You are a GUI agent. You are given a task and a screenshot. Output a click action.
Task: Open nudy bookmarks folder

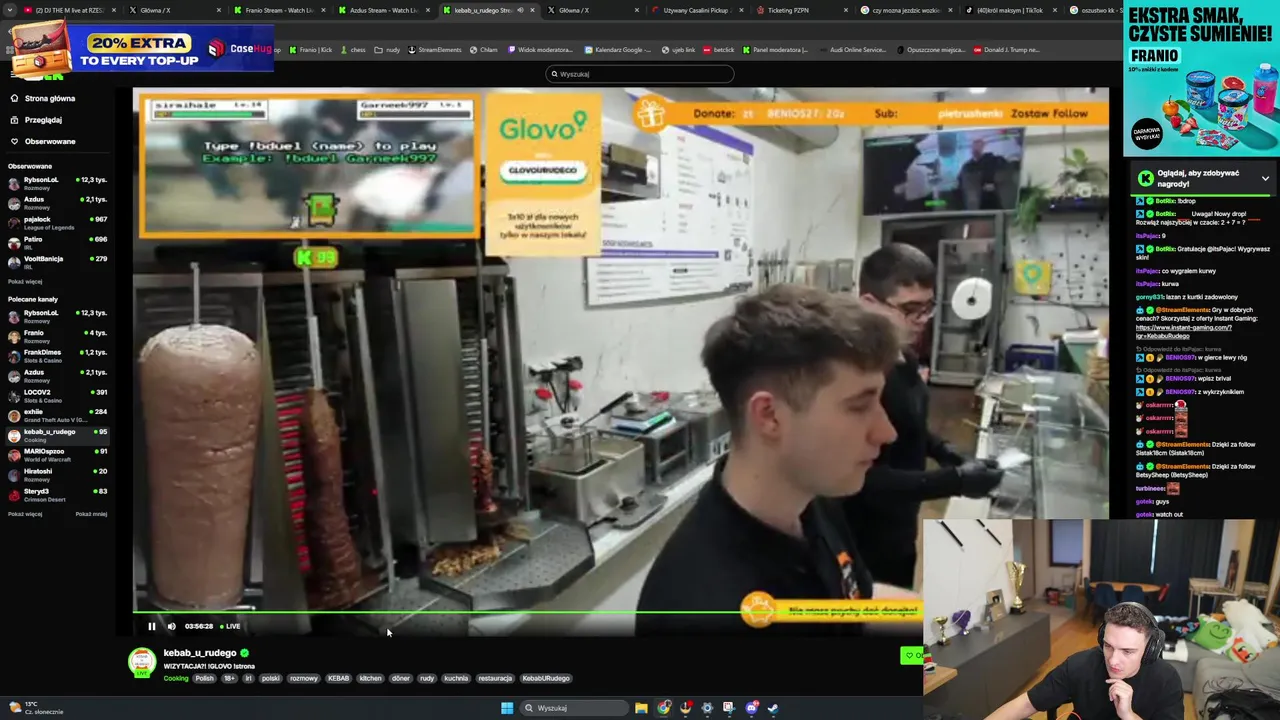point(388,50)
